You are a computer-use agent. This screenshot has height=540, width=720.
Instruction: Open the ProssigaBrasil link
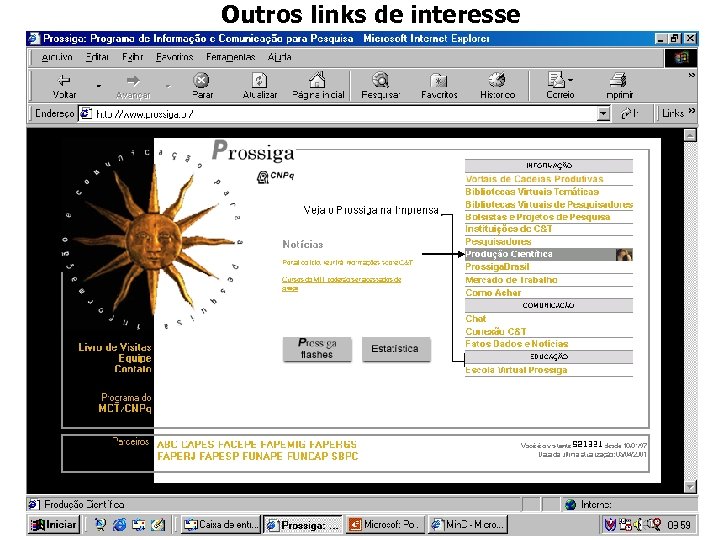497,267
